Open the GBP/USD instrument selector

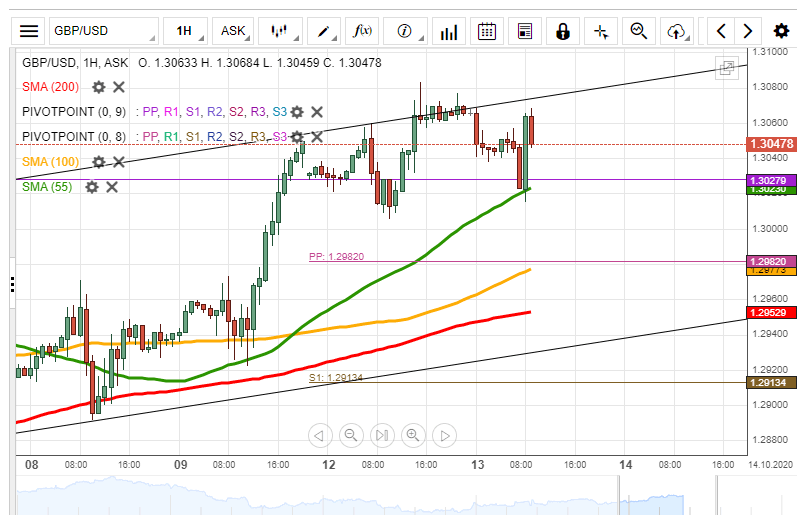(x=104, y=31)
